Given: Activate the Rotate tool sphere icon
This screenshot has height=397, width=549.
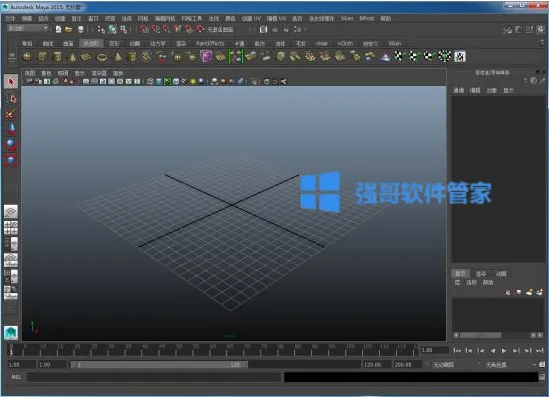Looking at the screenshot, I should pos(11,144).
